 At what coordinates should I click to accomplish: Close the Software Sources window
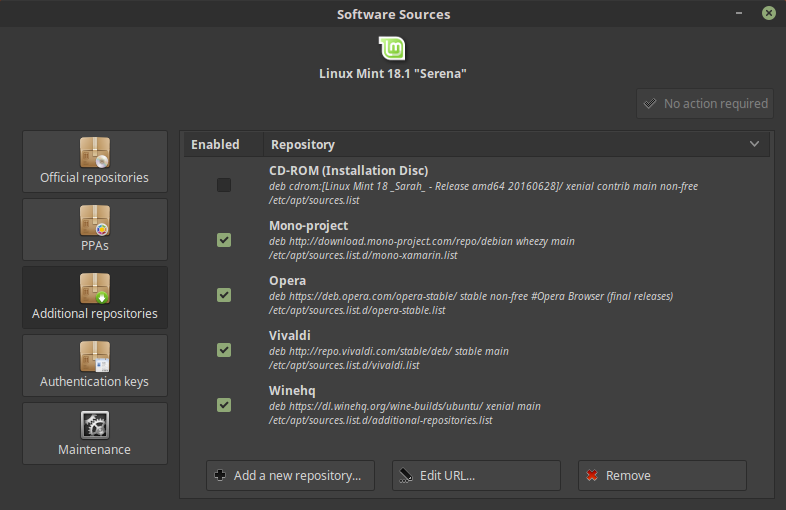coord(768,13)
